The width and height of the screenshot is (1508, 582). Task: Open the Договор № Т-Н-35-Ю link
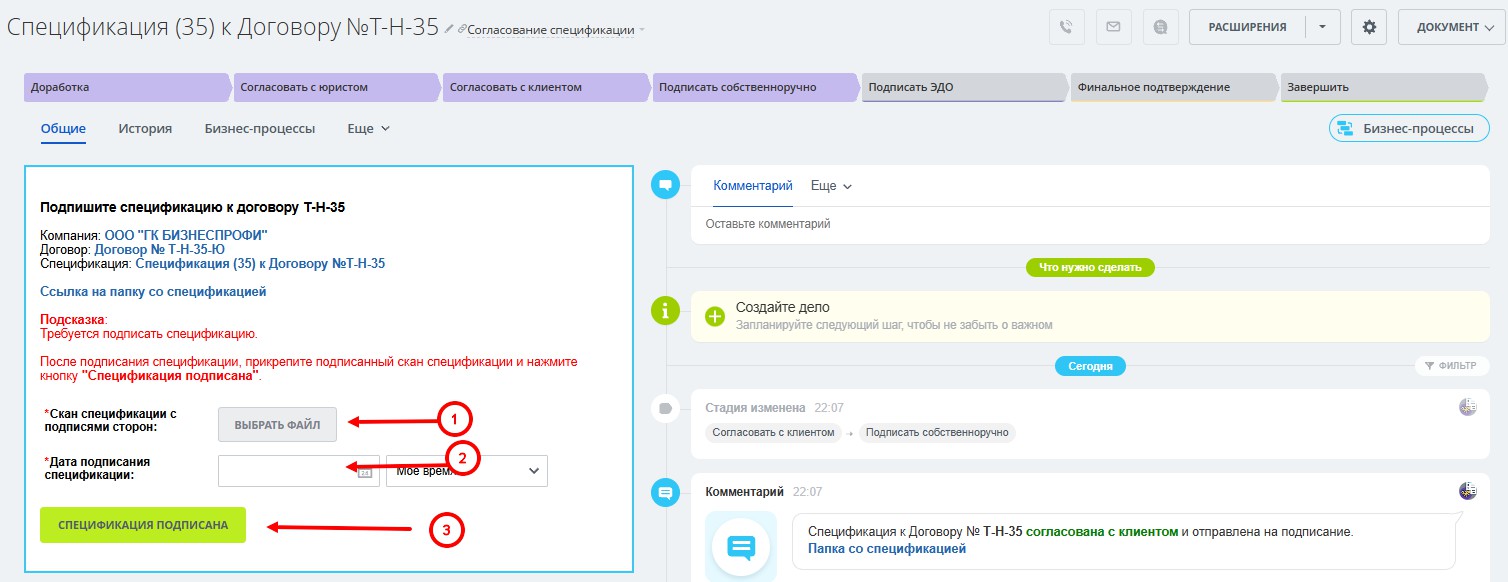[159, 250]
